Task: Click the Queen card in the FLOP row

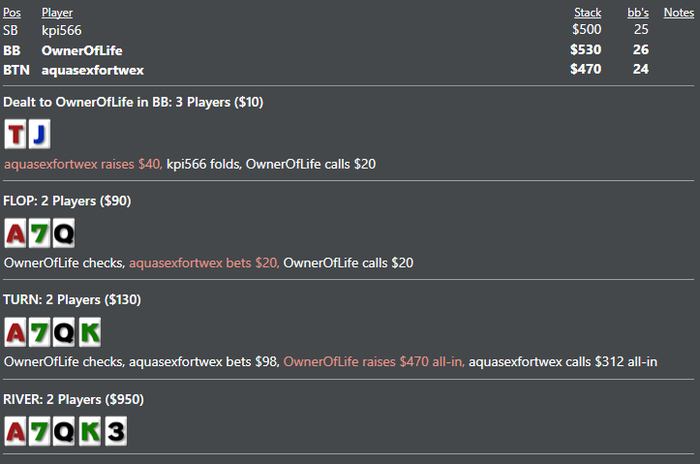Action: click(63, 234)
